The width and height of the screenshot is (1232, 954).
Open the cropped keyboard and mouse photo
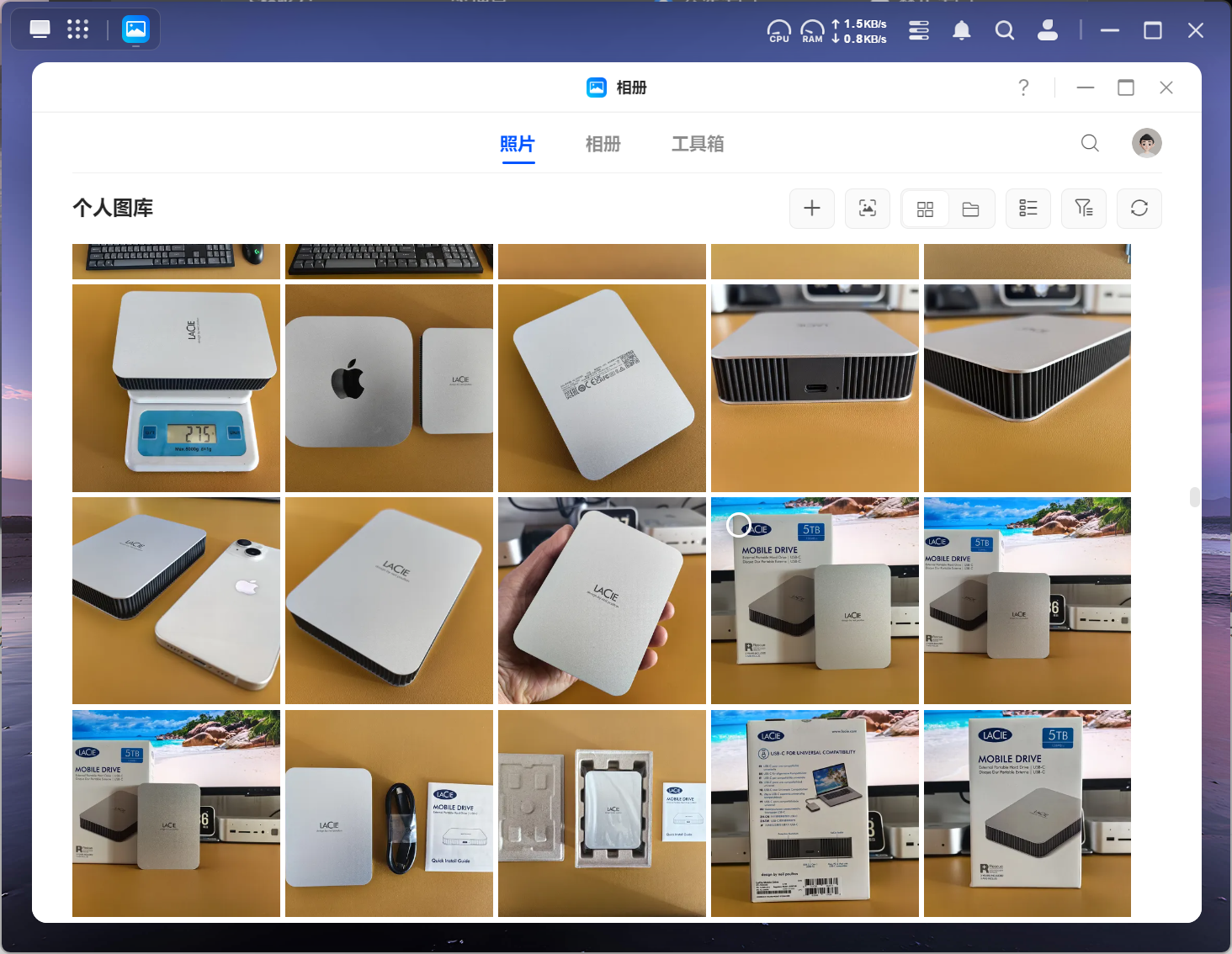click(176, 262)
